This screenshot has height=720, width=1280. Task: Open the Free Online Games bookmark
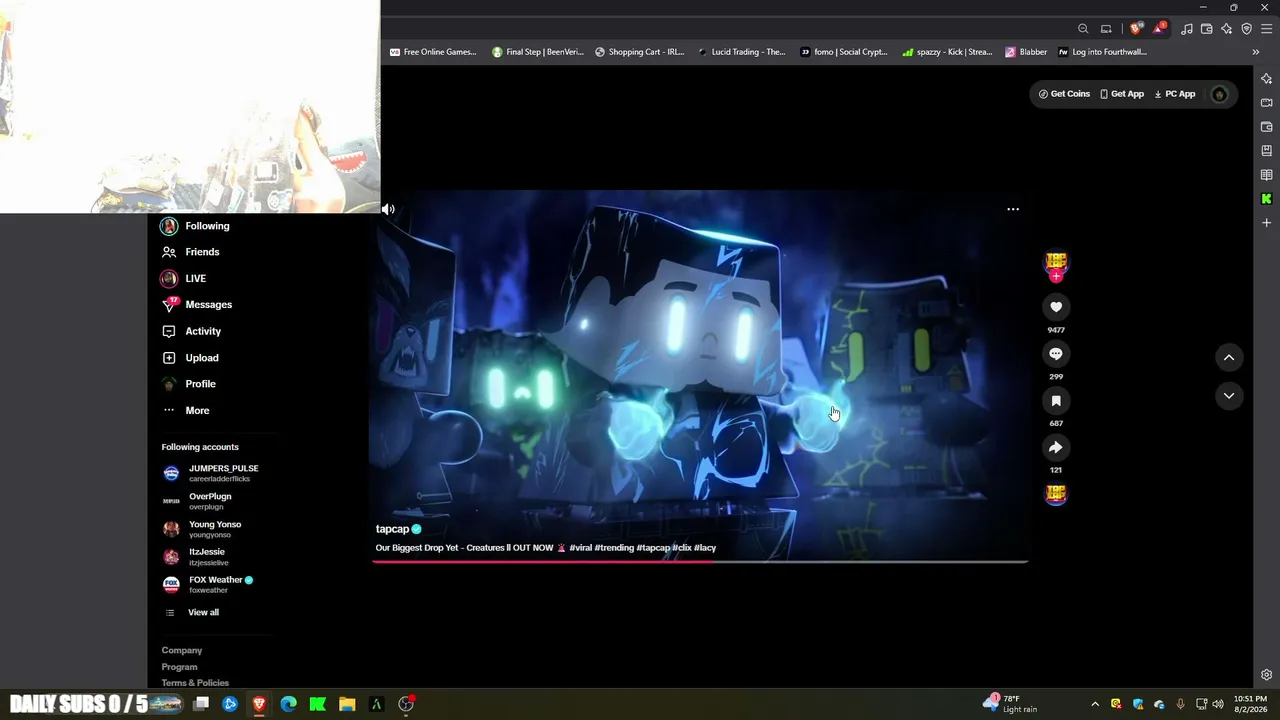click(433, 52)
